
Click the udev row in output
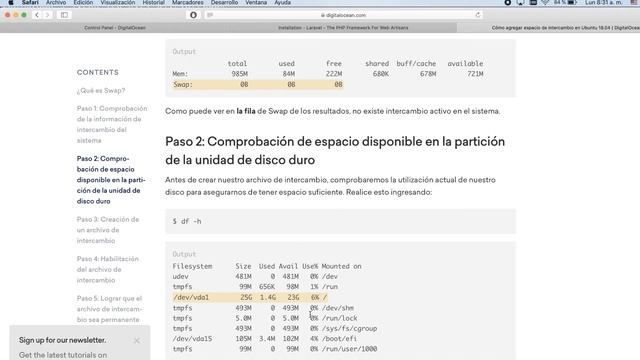255,276
